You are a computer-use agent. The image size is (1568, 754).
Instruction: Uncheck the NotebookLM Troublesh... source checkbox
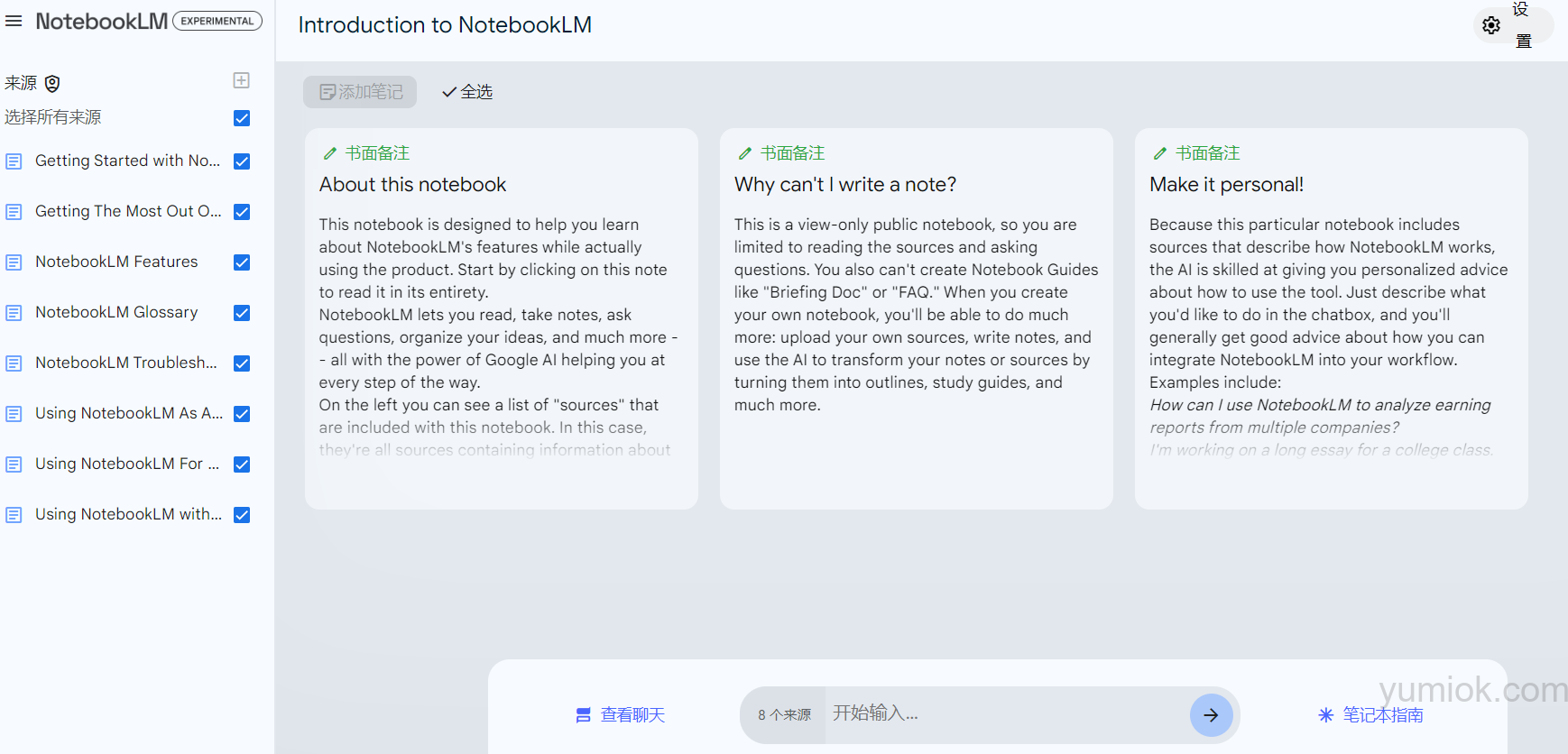pos(242,363)
